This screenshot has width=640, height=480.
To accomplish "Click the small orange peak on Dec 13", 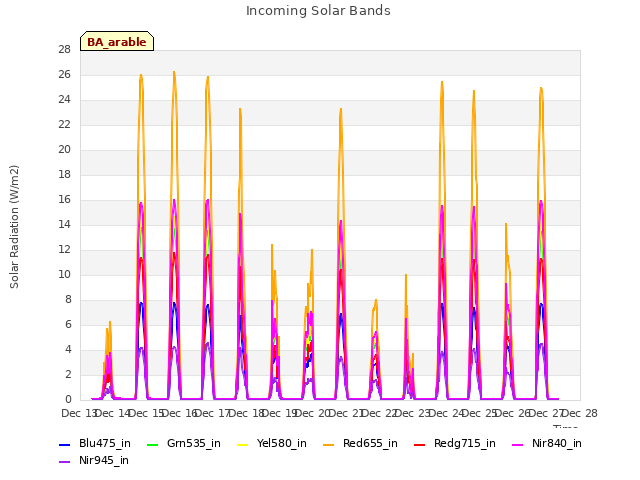I will 110,322.
